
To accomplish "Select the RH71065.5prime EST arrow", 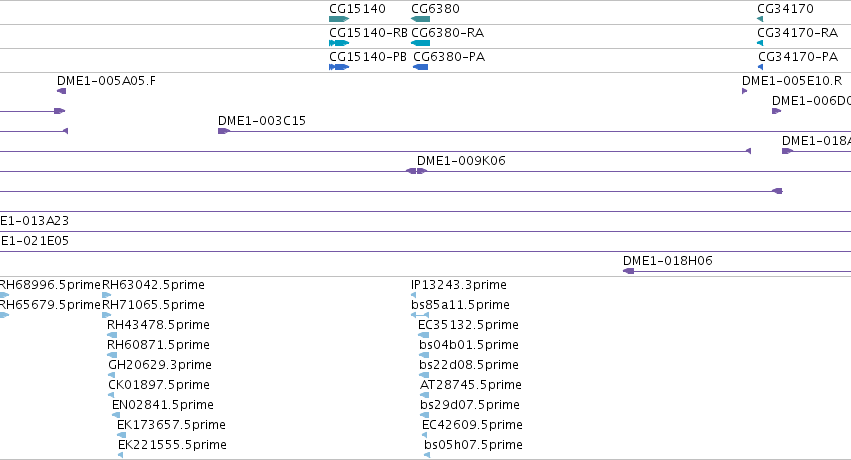I will [x=106, y=315].
